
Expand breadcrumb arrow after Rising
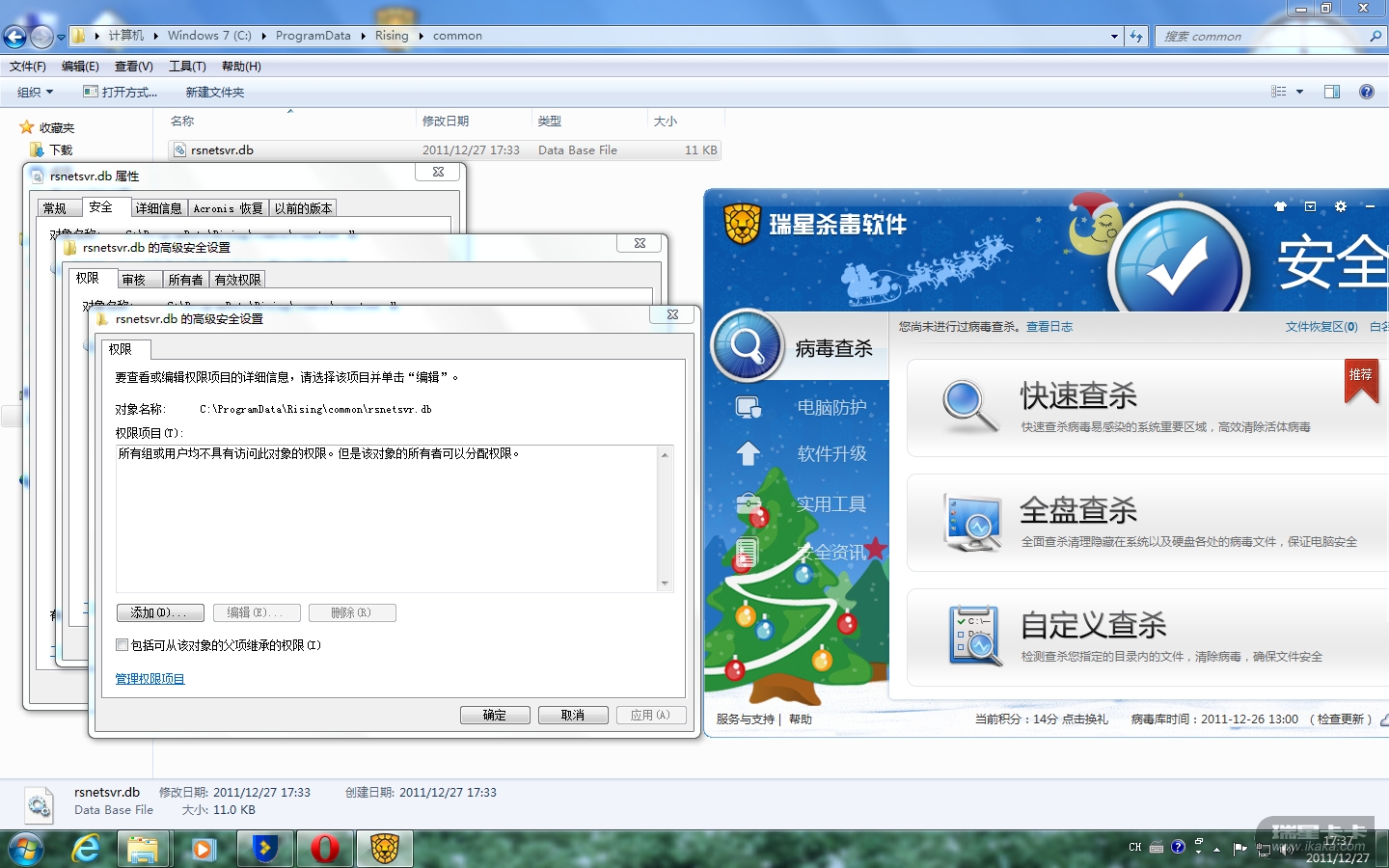(x=421, y=36)
